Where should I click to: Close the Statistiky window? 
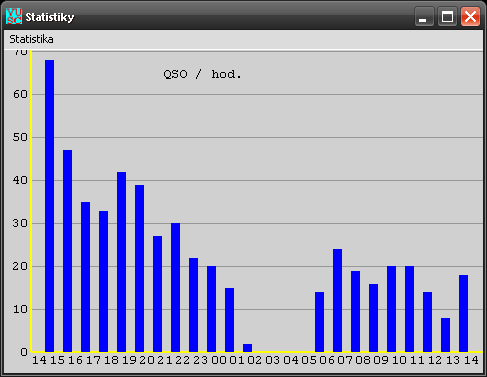tap(470, 16)
